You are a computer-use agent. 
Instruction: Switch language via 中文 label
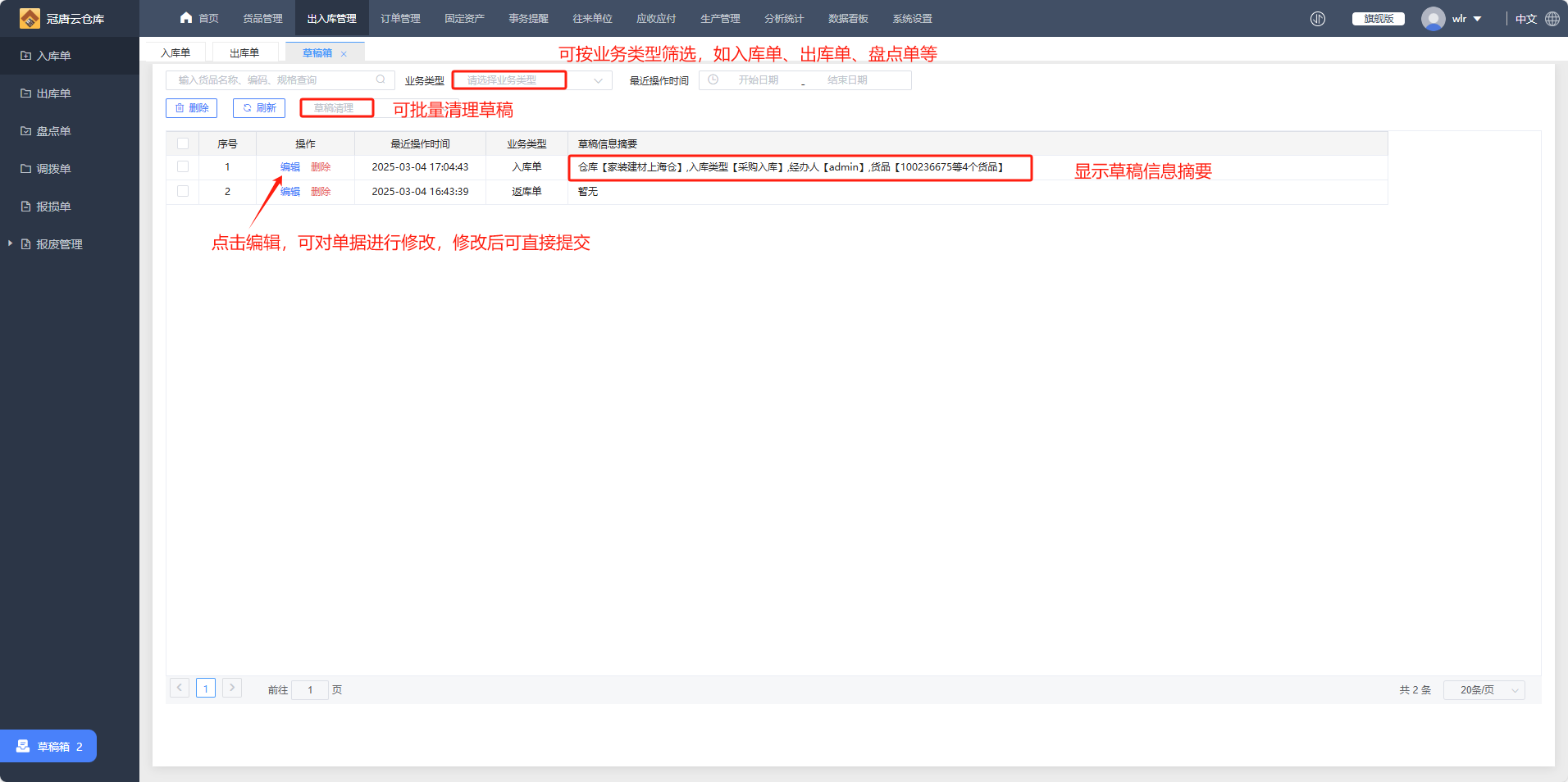click(1525, 19)
